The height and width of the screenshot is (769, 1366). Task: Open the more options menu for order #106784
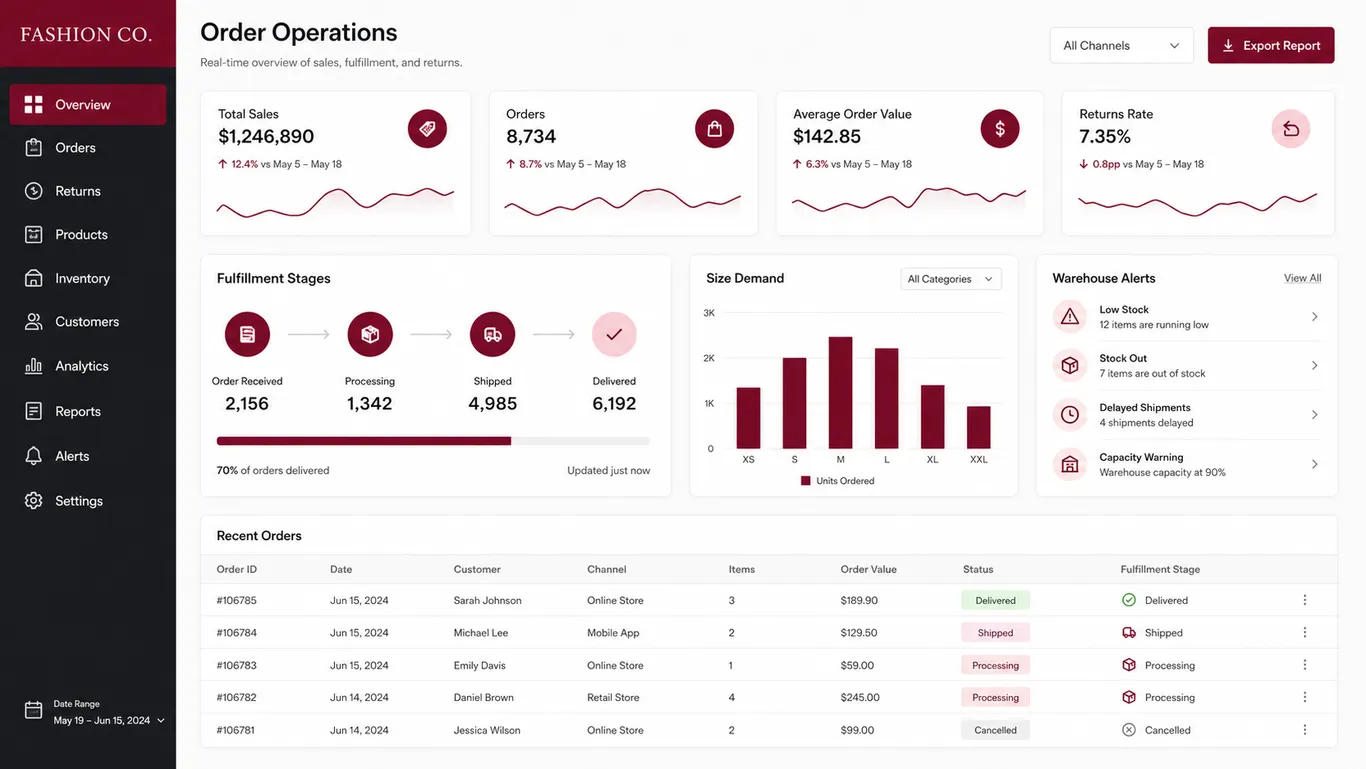coord(1305,633)
